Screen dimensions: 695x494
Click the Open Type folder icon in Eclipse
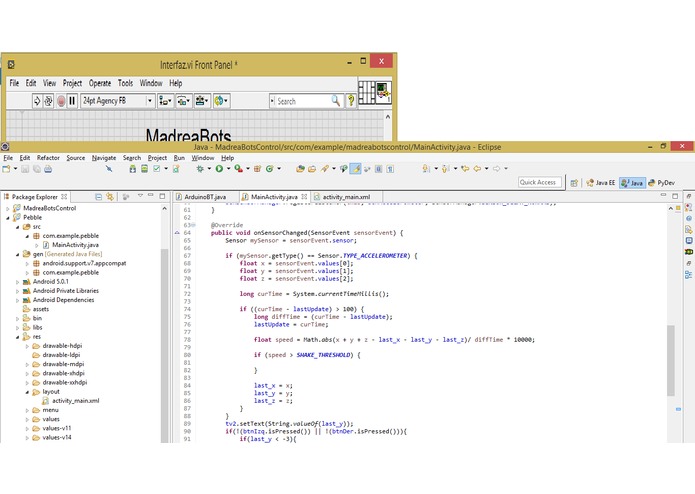tap(301, 169)
